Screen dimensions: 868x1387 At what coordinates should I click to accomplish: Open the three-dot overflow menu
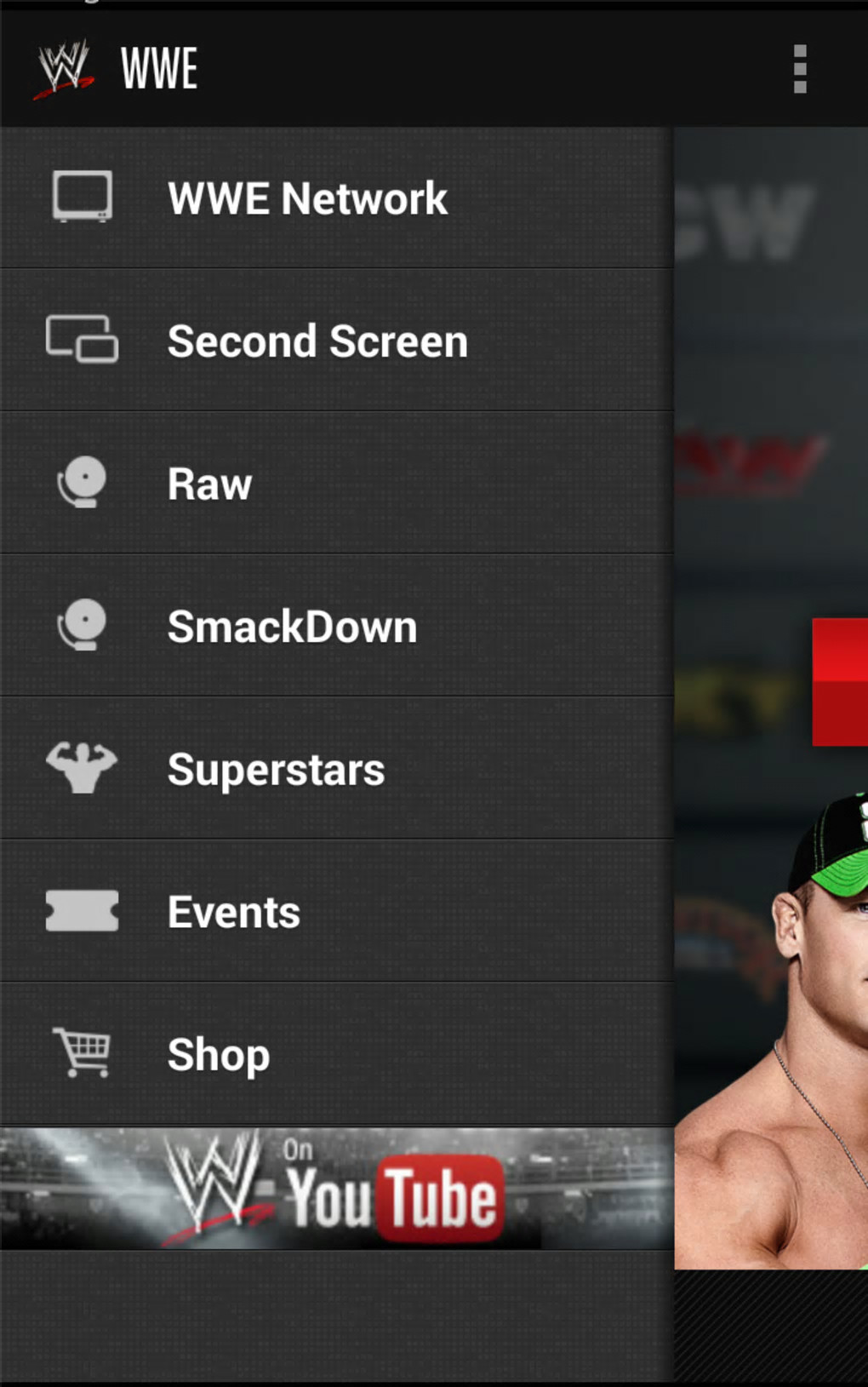click(799, 69)
